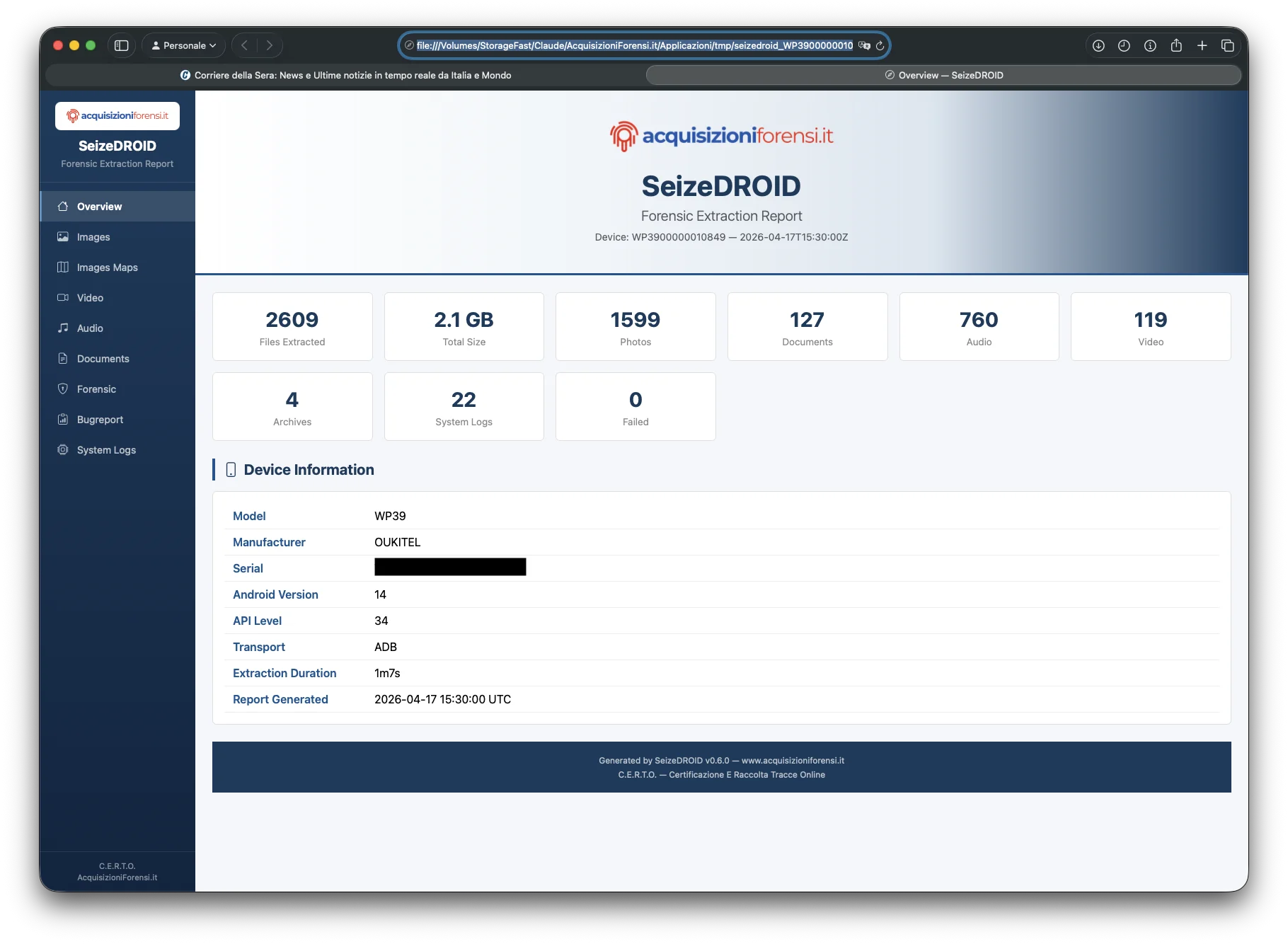This screenshot has width=1288, height=944.
Task: View the Documents section
Action: [x=102, y=358]
